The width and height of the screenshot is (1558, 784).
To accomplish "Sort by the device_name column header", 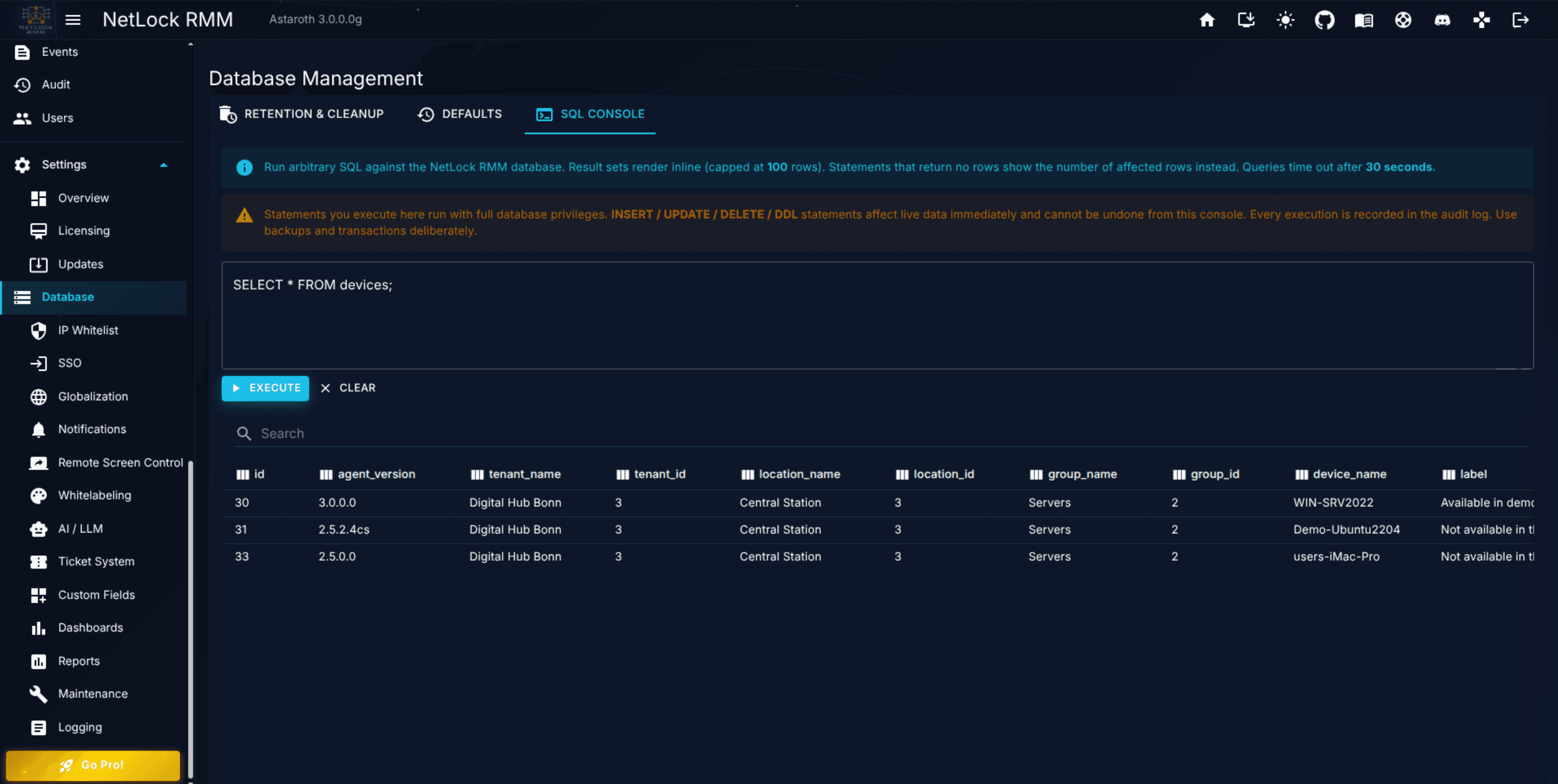I will (1341, 475).
